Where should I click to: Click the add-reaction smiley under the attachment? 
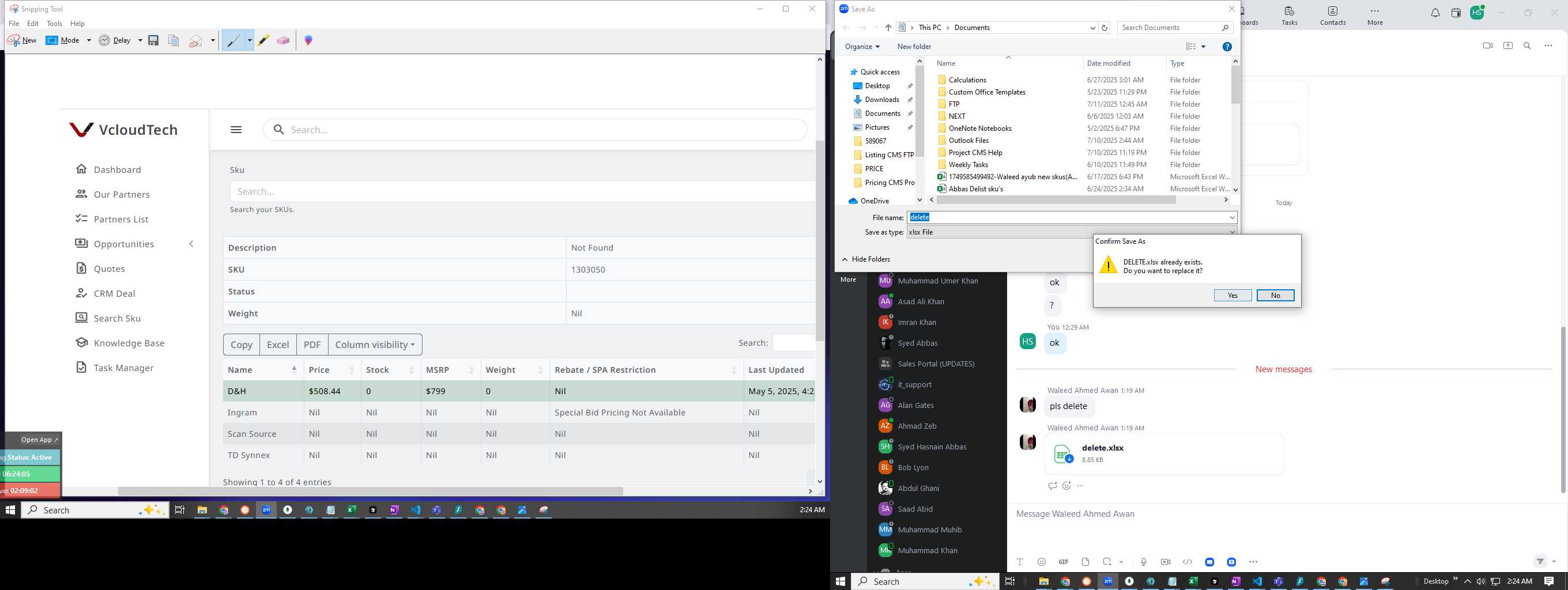coord(1066,485)
